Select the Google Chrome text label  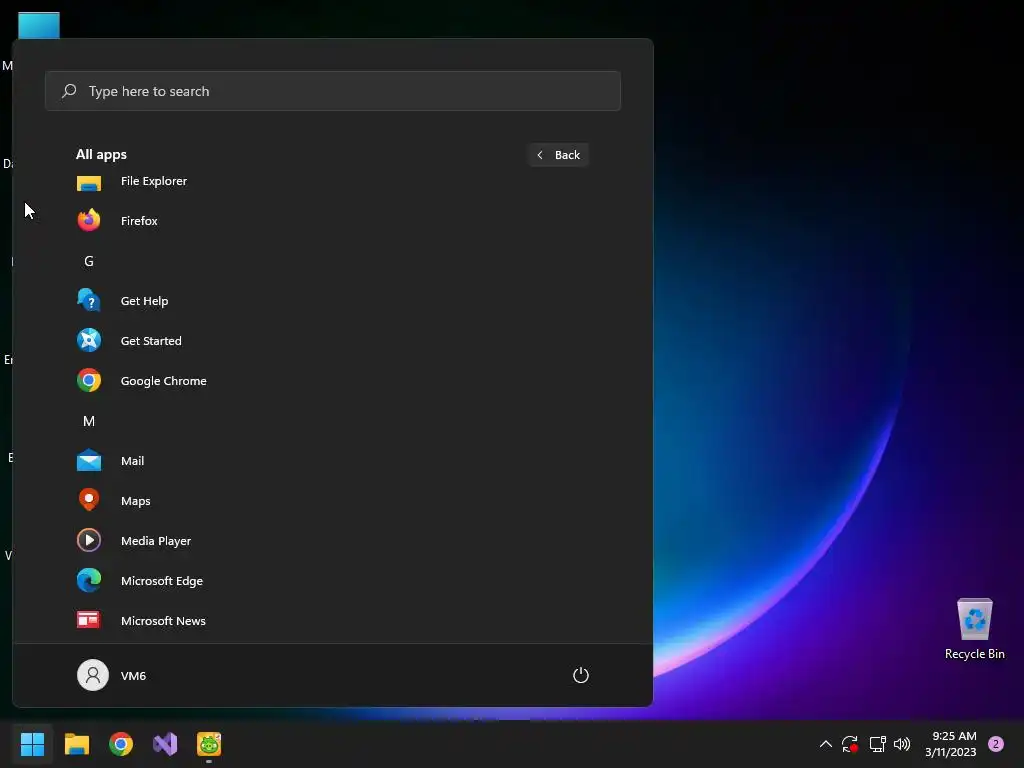(163, 381)
